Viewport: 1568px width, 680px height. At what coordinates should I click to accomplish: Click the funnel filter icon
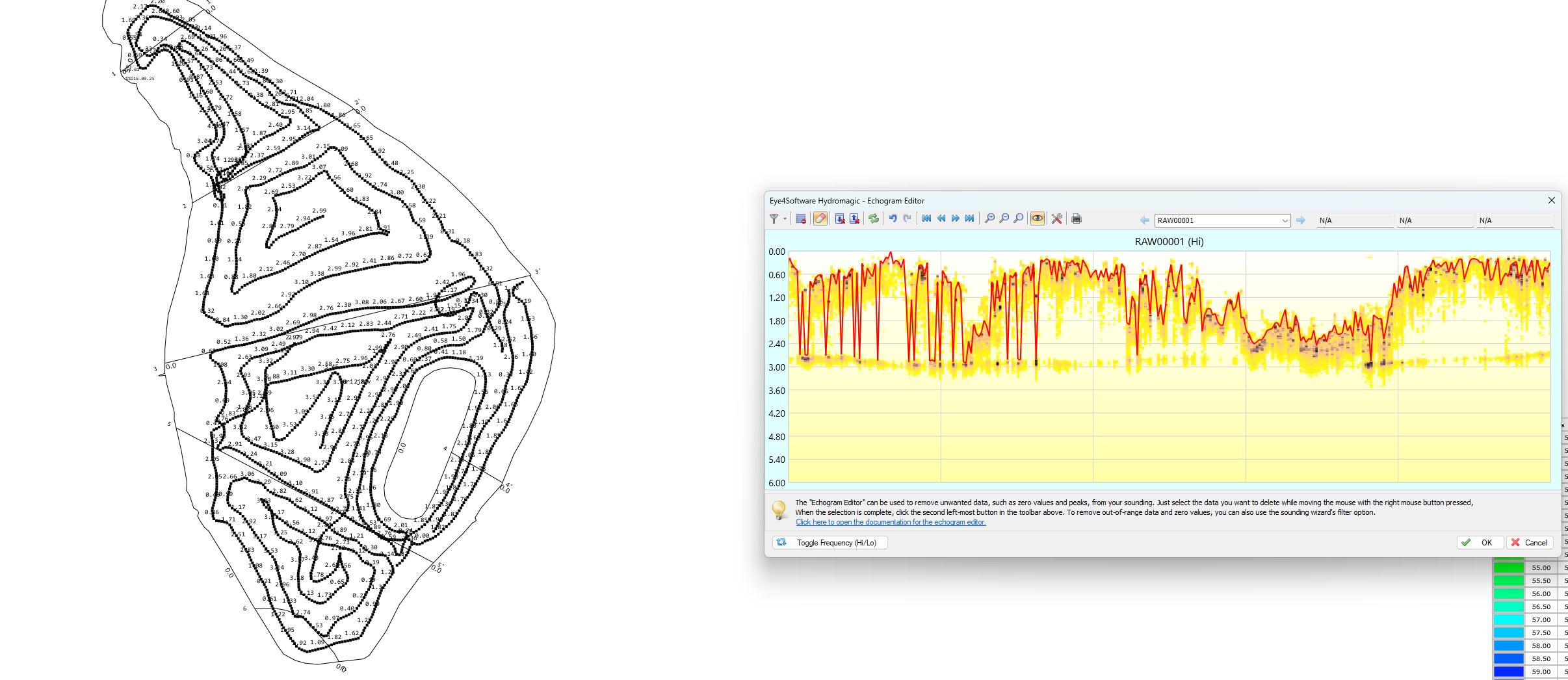774,219
